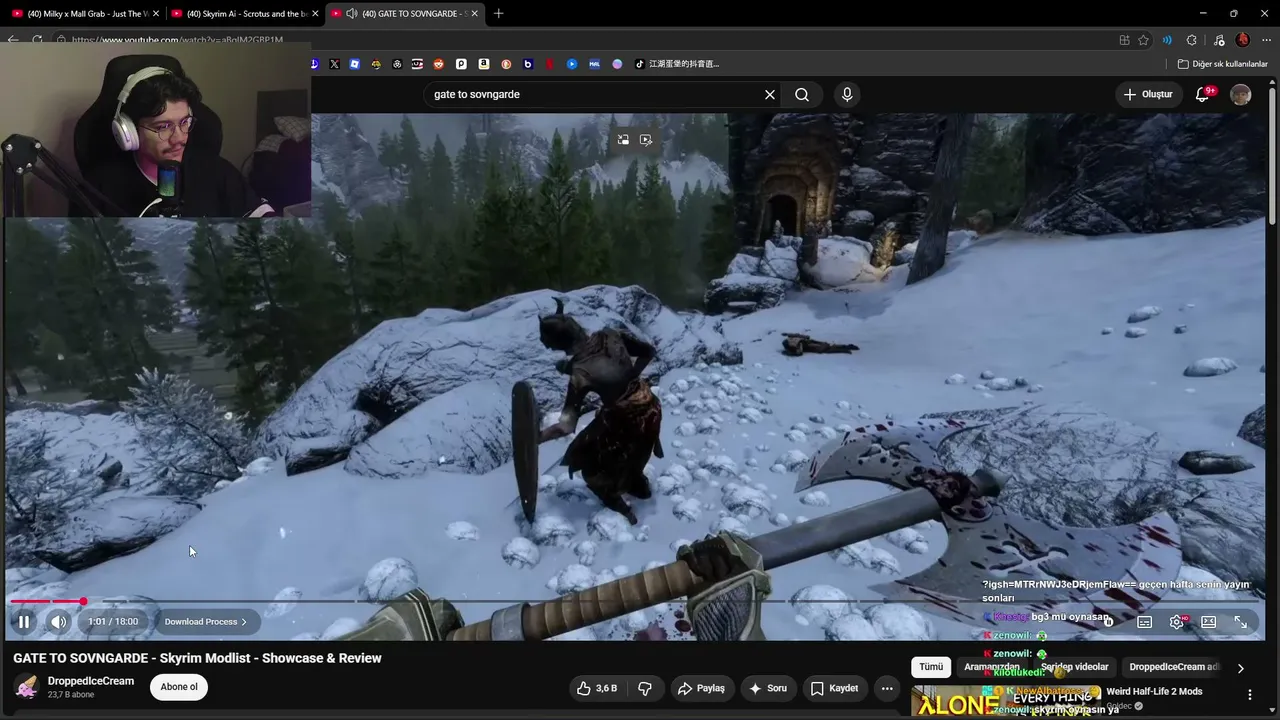Open a new browser tab
Viewport: 1280px width, 720px height.
click(499, 14)
